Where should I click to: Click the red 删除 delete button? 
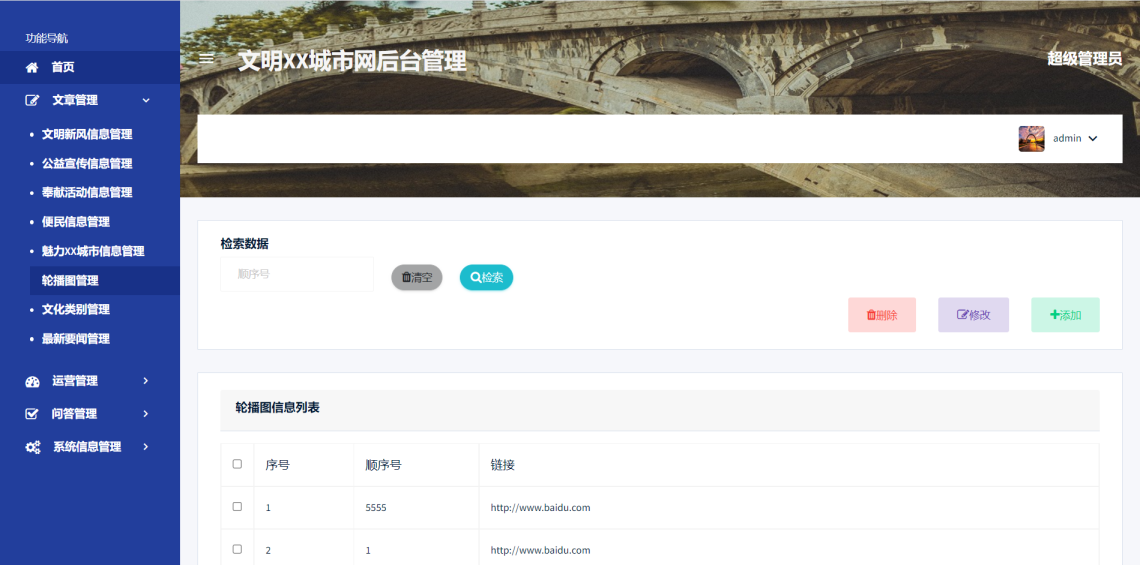pyautogui.click(x=882, y=315)
